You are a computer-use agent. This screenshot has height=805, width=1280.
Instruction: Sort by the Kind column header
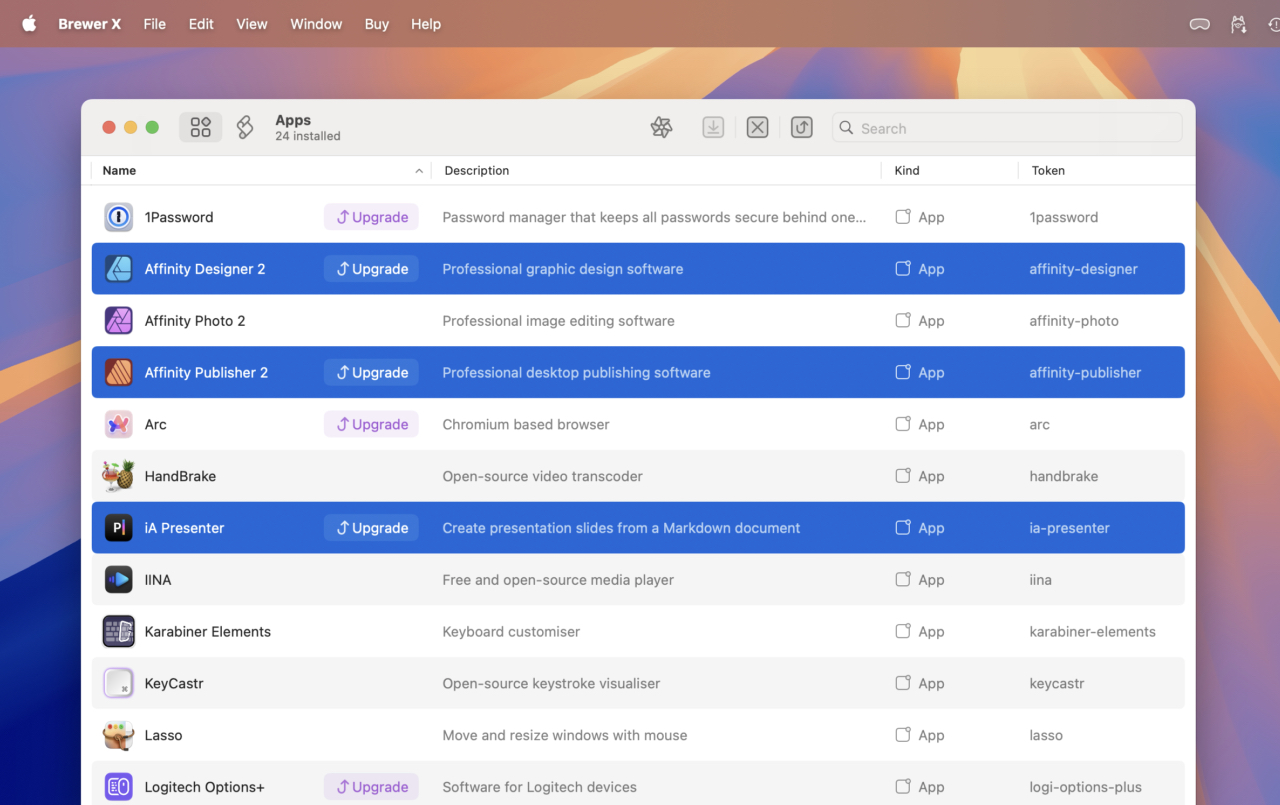click(907, 171)
